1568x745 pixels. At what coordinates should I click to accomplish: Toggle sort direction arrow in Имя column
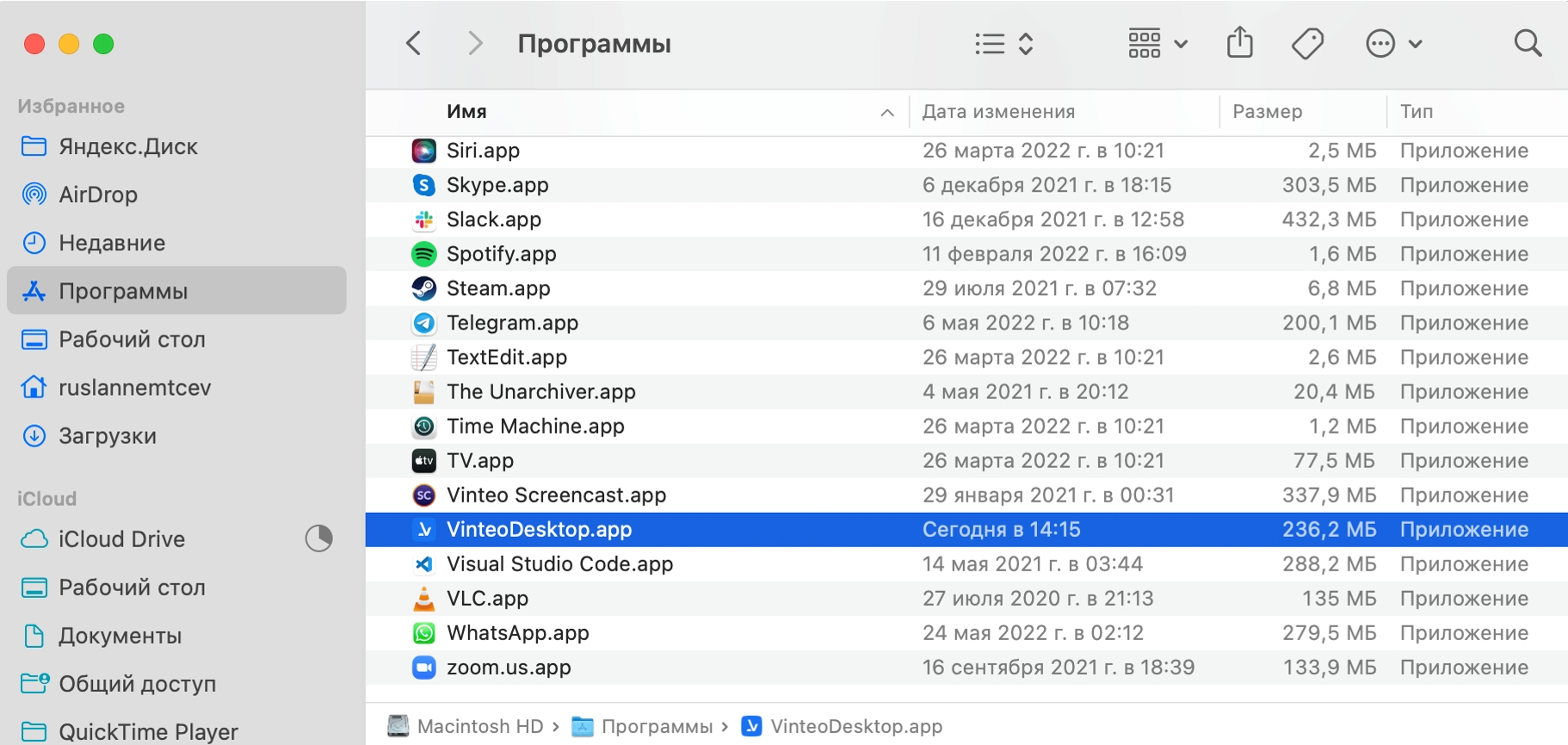887,113
